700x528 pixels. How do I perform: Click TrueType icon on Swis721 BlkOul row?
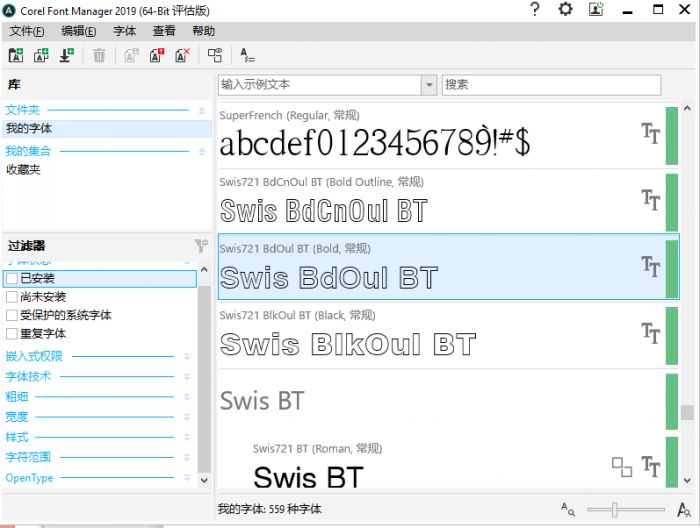click(650, 333)
